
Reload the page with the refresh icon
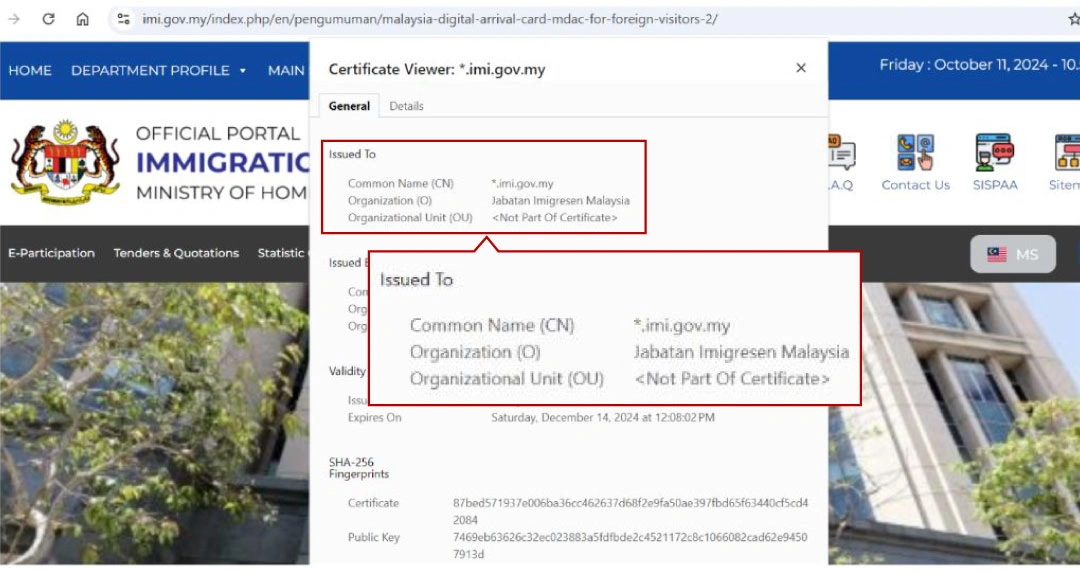(48, 19)
